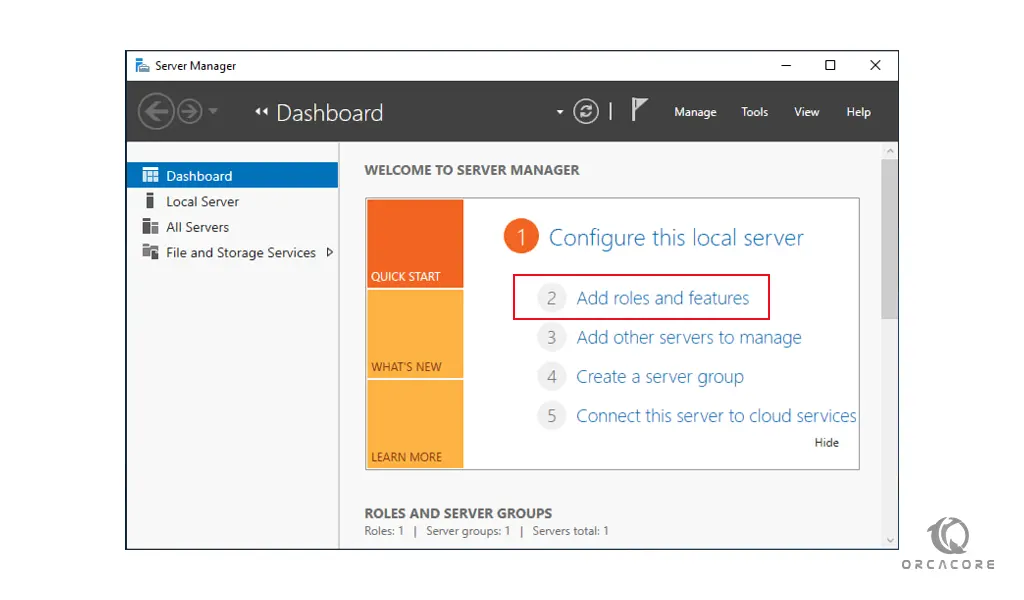Click Configure this local server link
1024x600 pixels.
[676, 238]
